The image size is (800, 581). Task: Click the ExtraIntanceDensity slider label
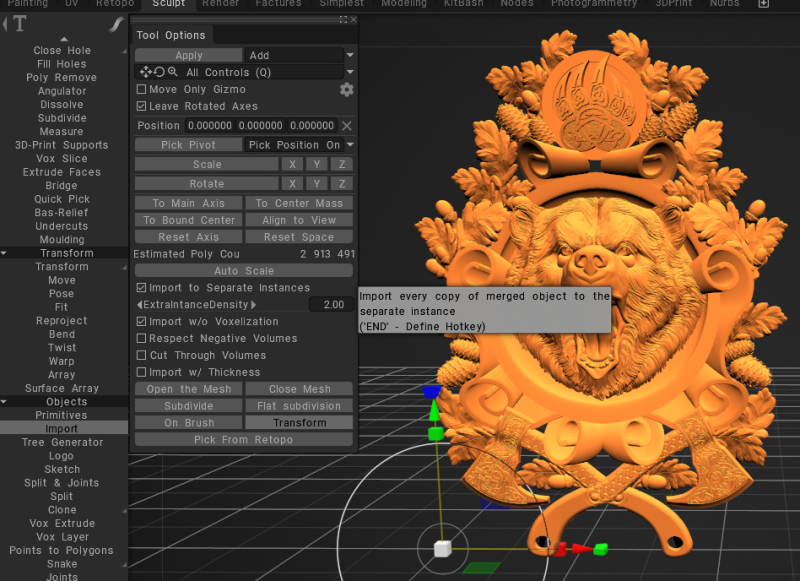pyautogui.click(x=196, y=305)
